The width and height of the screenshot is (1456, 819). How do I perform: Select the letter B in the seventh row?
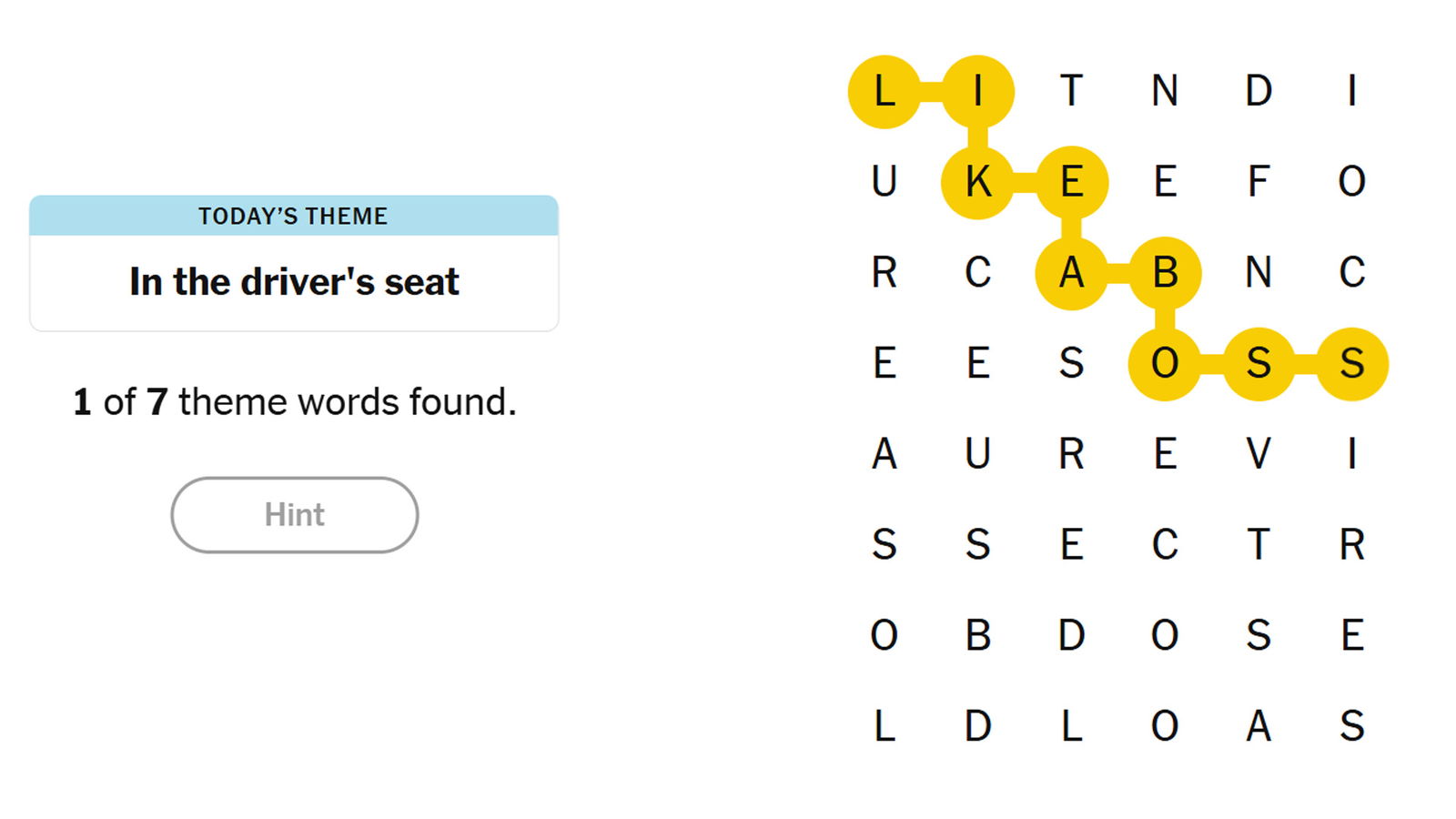coord(978,635)
